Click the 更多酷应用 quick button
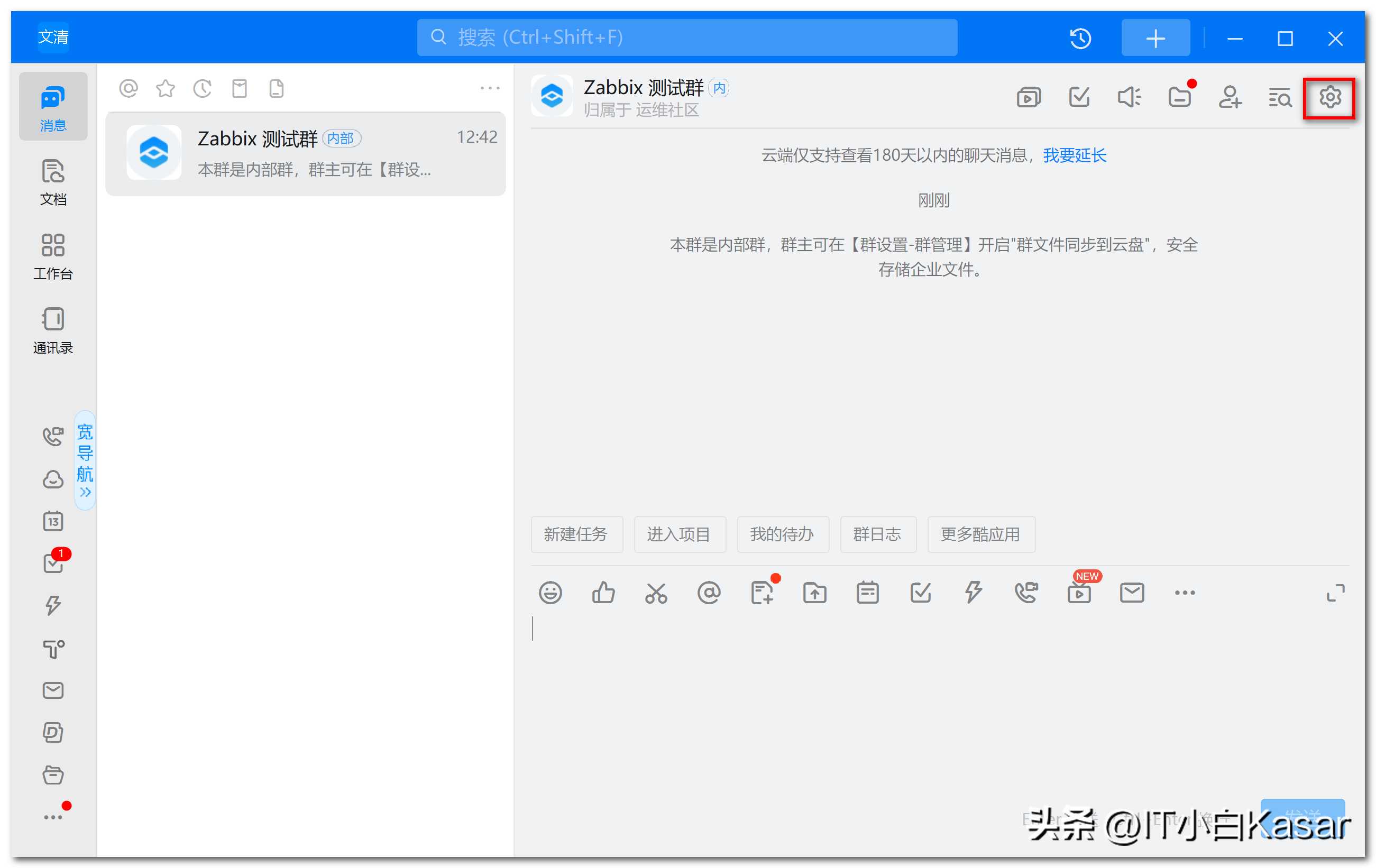Screen dimensions: 1376x868 [x=981, y=534]
